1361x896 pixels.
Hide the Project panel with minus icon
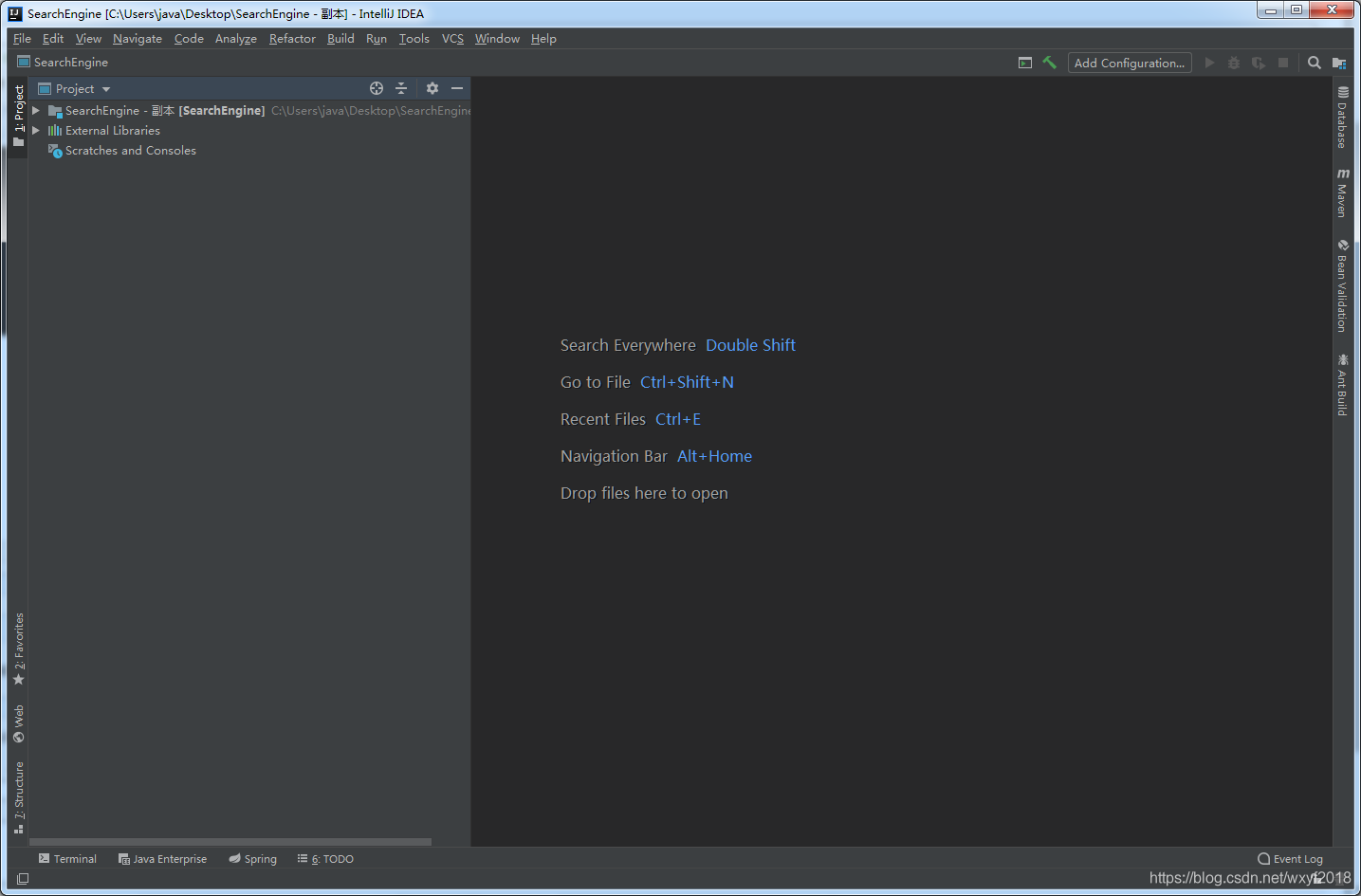[x=457, y=88]
